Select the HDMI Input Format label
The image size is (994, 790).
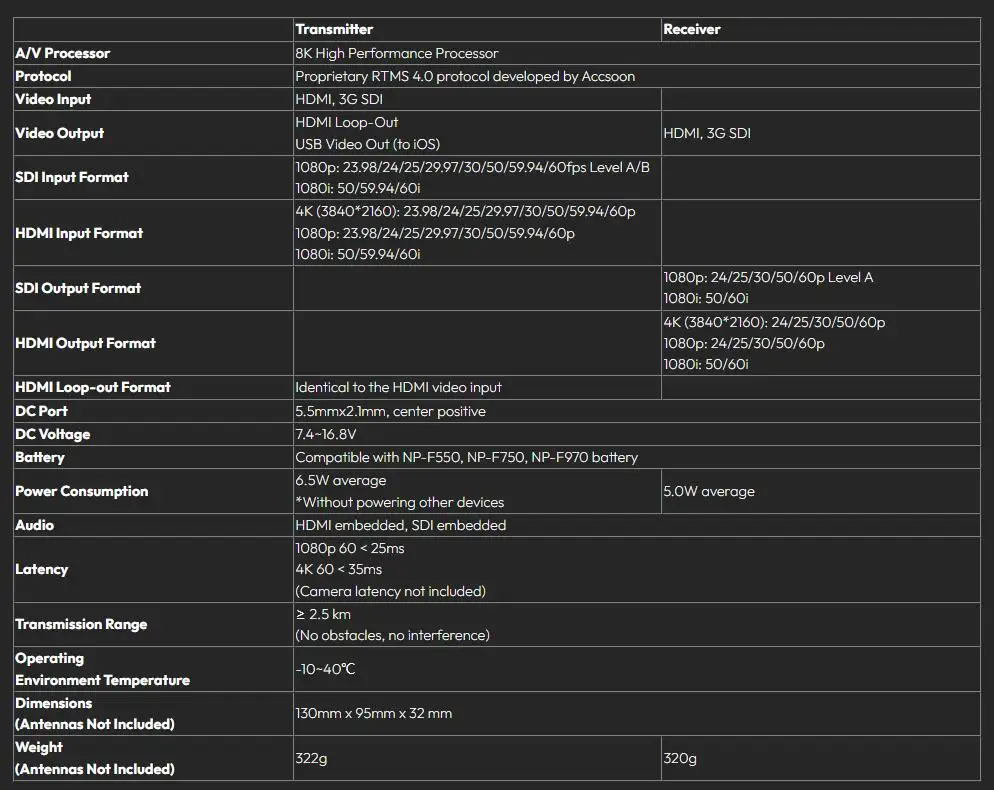click(x=79, y=233)
